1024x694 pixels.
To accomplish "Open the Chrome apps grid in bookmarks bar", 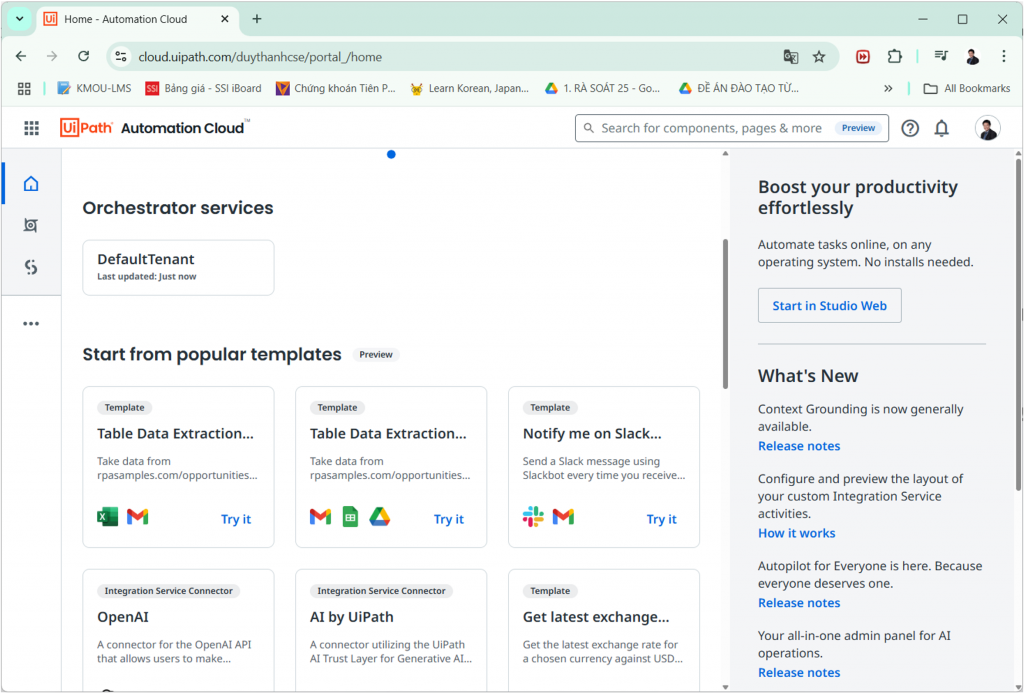I will 24,89.
